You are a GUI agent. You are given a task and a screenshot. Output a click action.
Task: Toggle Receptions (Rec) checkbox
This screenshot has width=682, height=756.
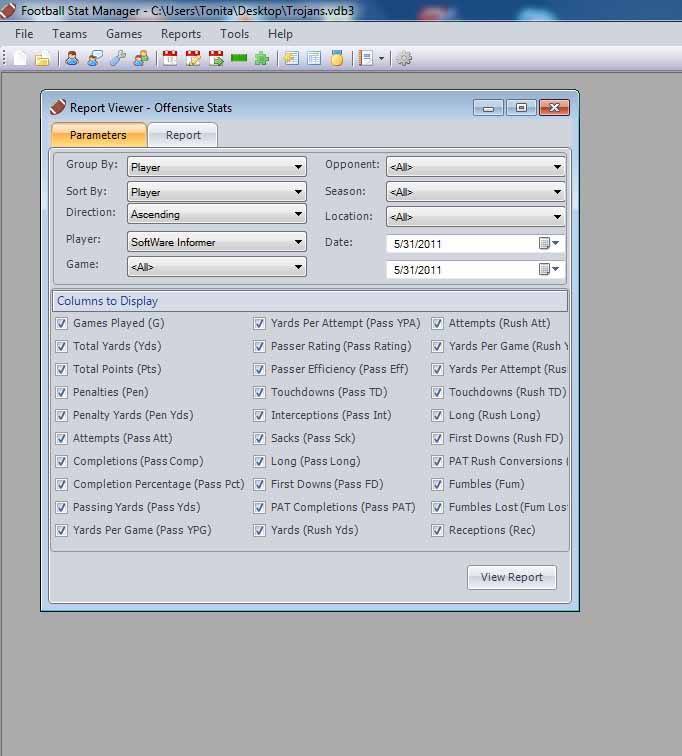coord(437,530)
